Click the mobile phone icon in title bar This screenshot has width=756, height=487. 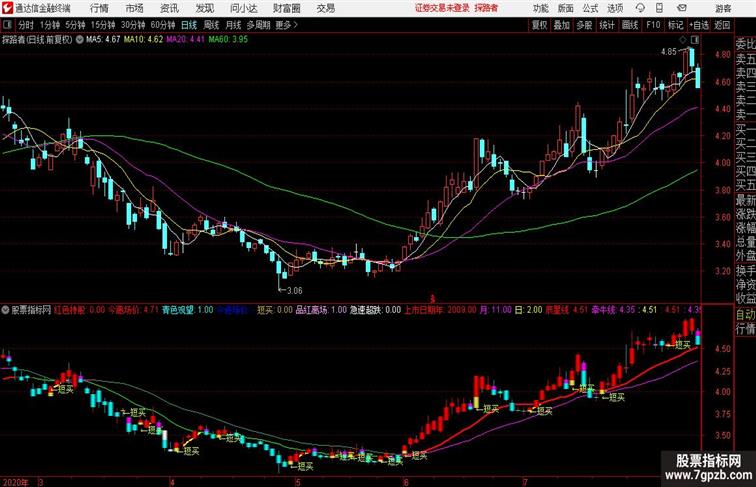click(659, 8)
